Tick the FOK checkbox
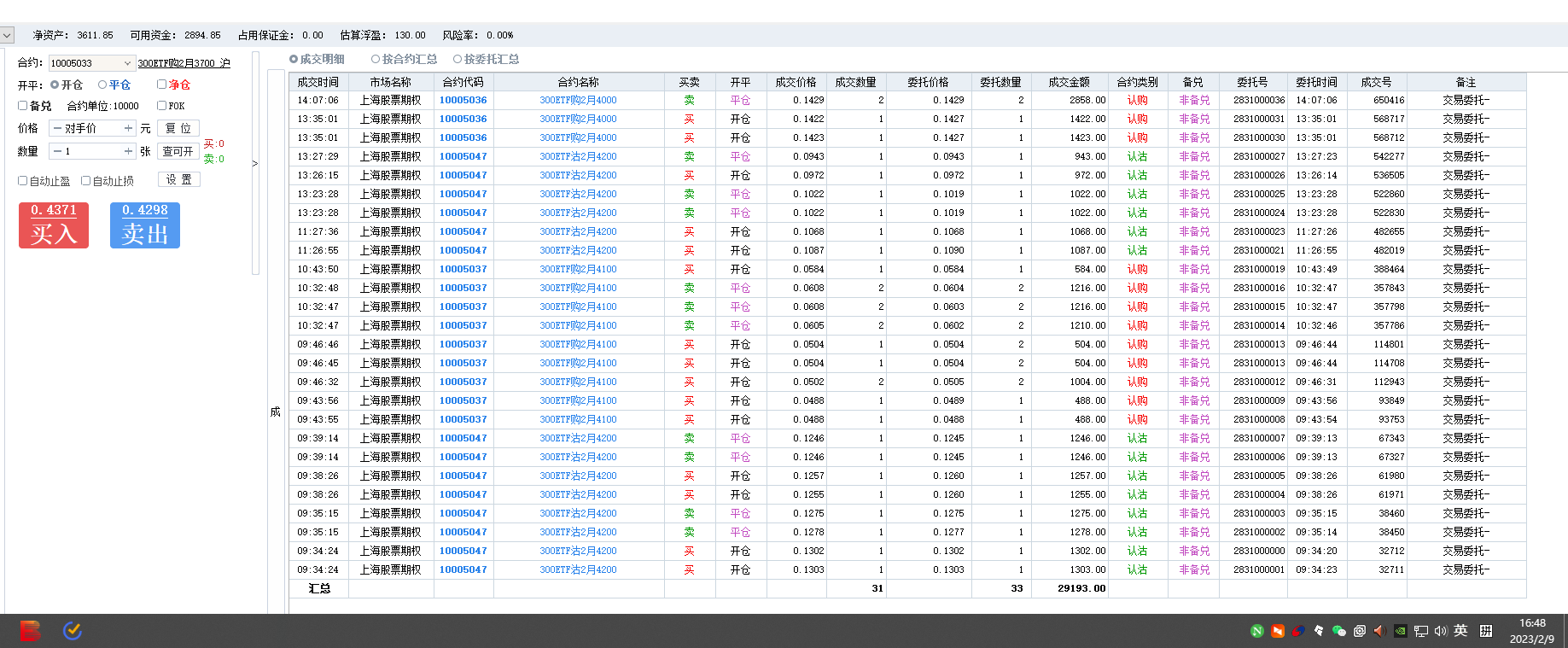The image size is (1568, 648). pyautogui.click(x=161, y=106)
